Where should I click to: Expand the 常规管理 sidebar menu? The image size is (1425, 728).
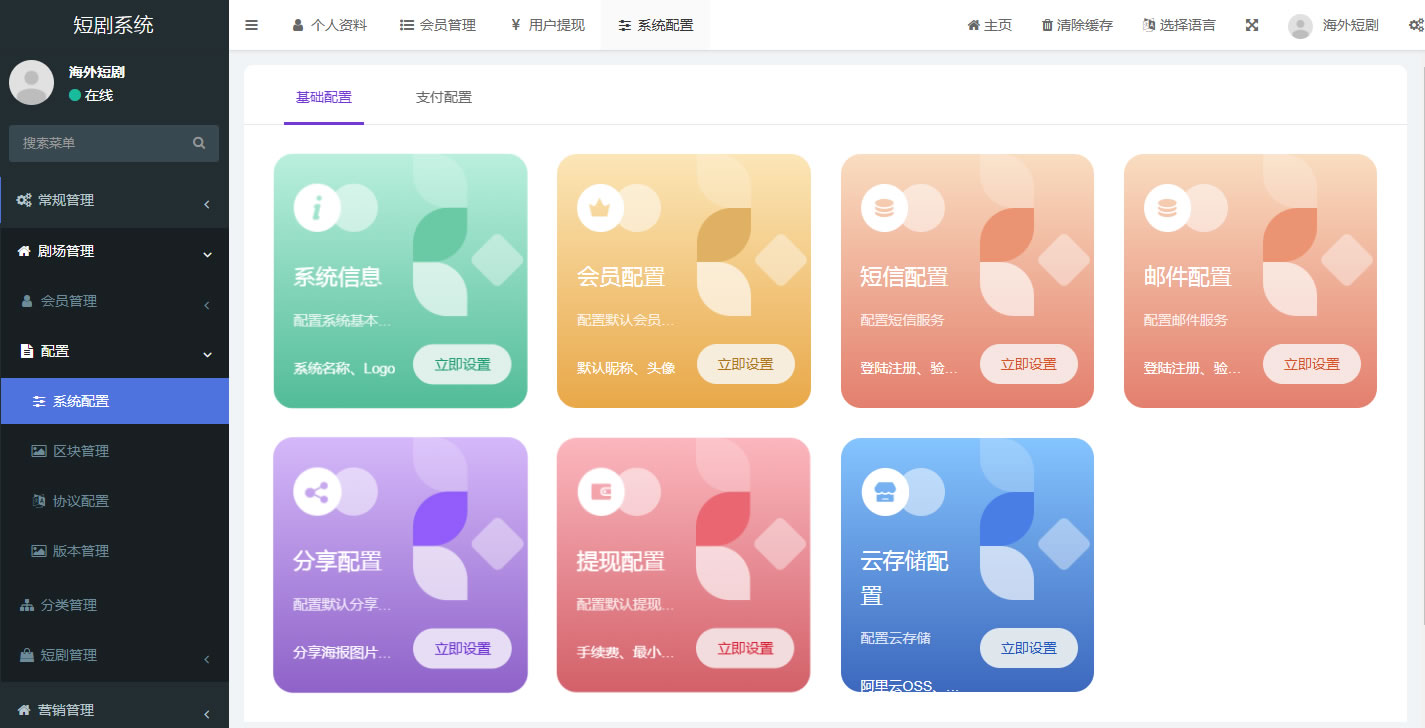tap(114, 201)
